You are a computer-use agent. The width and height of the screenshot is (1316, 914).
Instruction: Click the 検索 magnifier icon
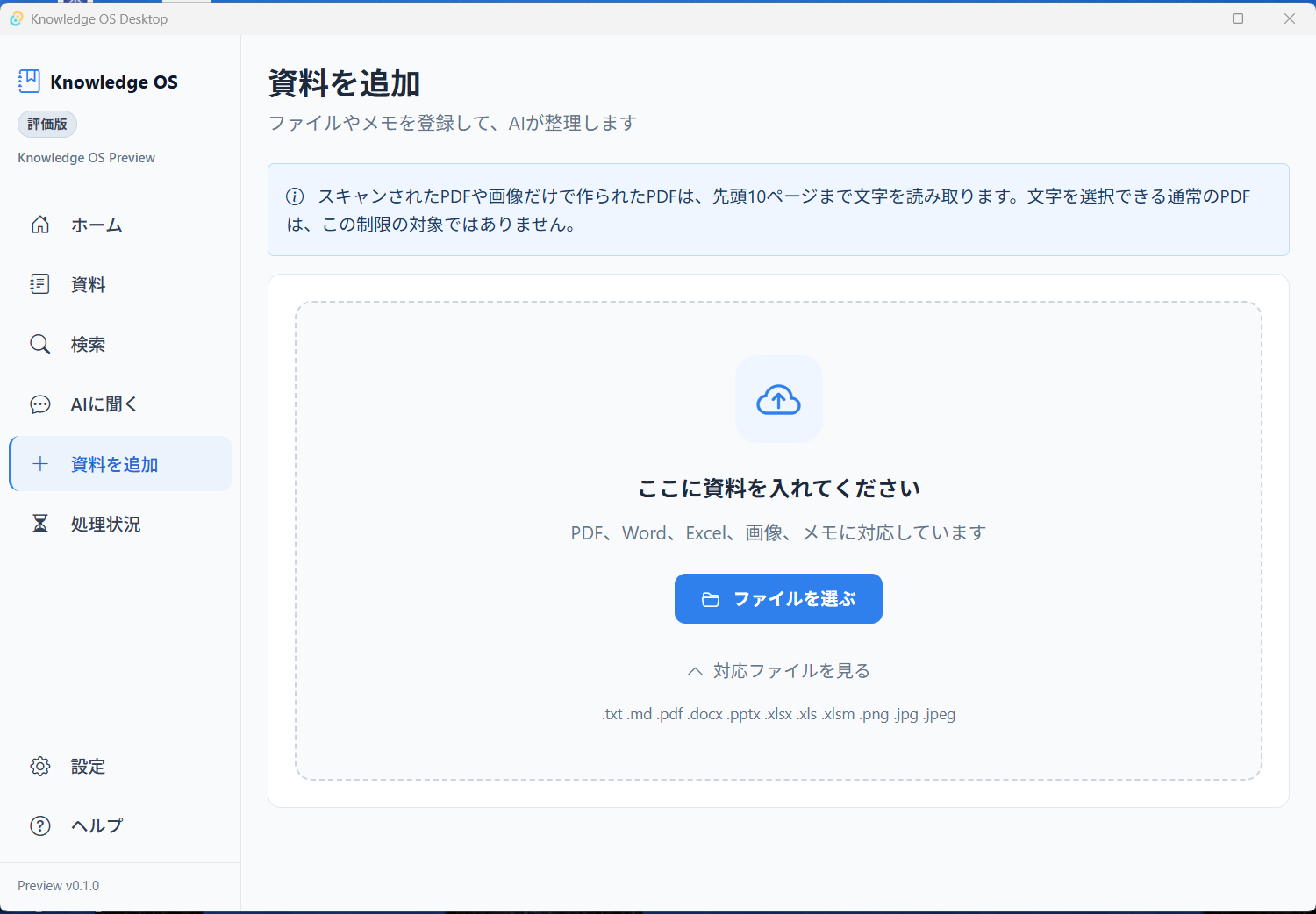point(40,344)
